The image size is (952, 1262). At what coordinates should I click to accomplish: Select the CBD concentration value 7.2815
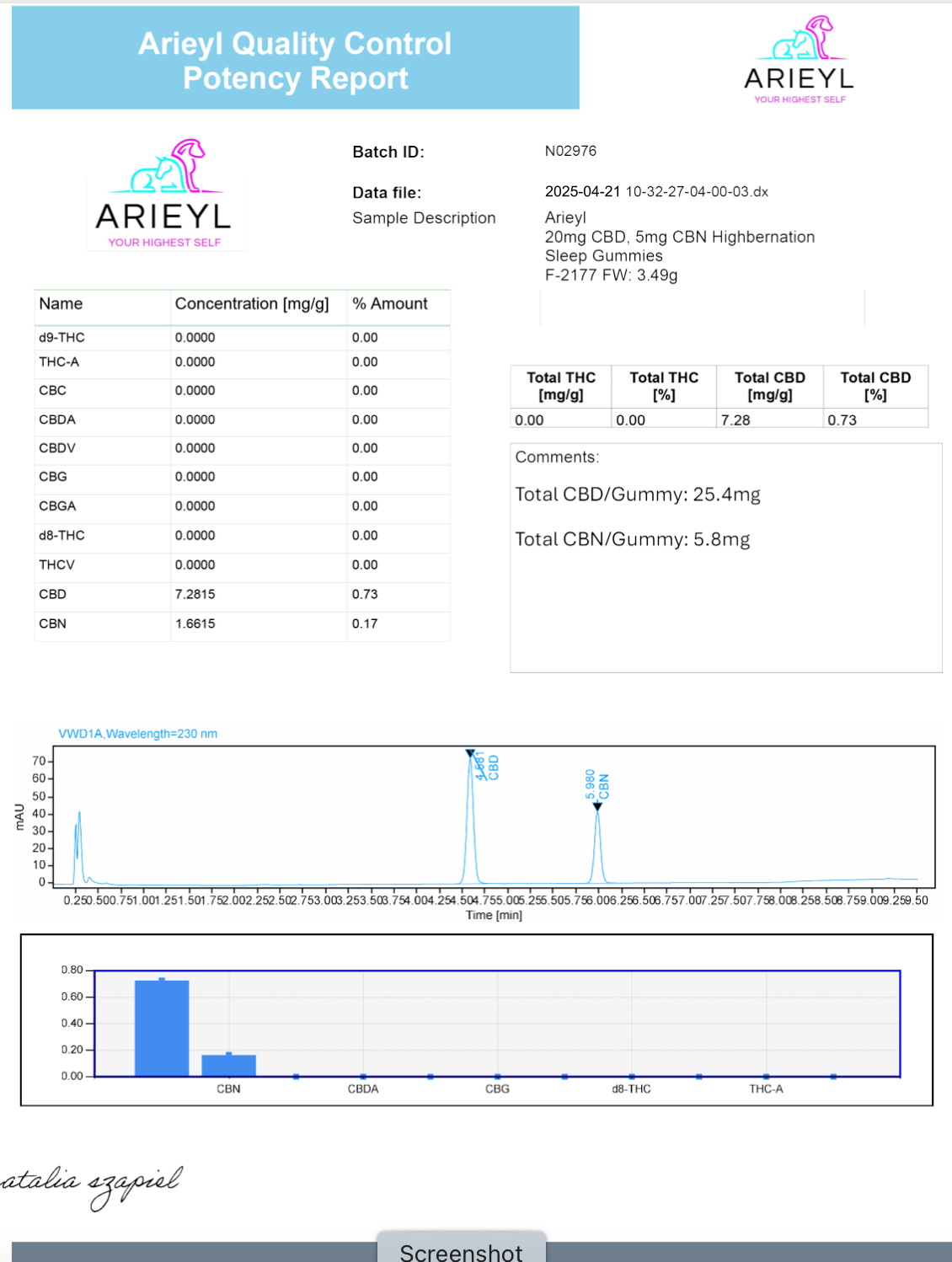(x=195, y=595)
